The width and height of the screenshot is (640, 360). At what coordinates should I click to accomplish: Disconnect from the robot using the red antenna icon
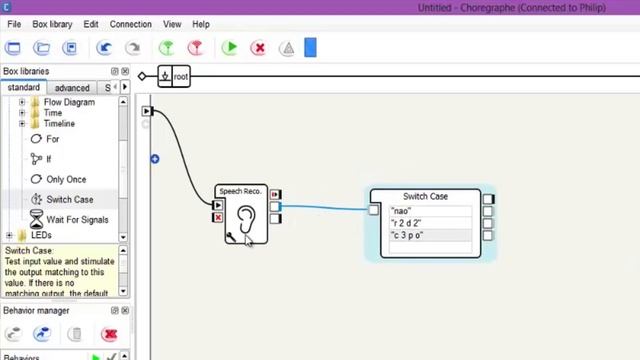(196, 48)
